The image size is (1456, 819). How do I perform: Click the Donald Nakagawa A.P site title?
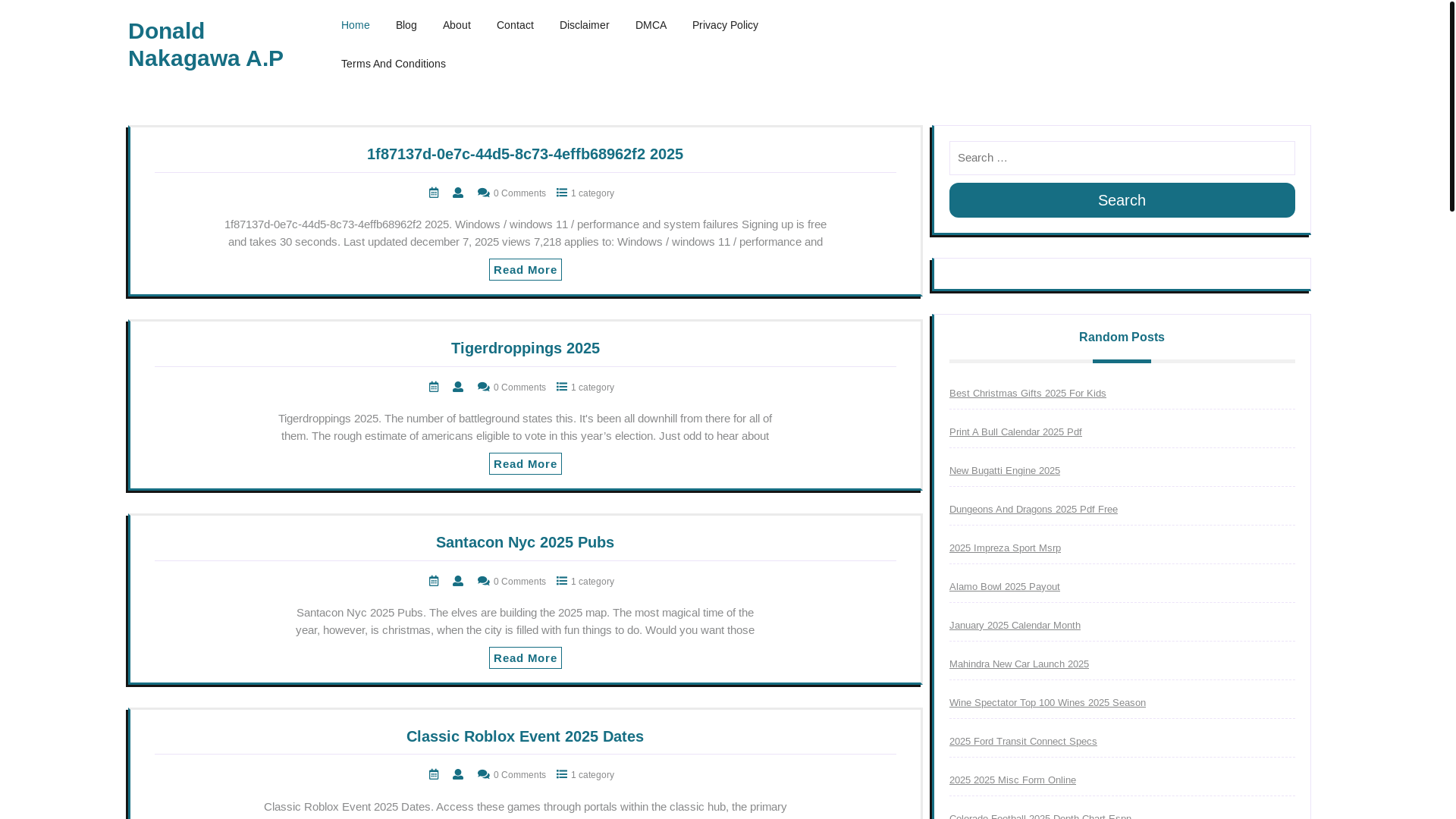pos(206,44)
